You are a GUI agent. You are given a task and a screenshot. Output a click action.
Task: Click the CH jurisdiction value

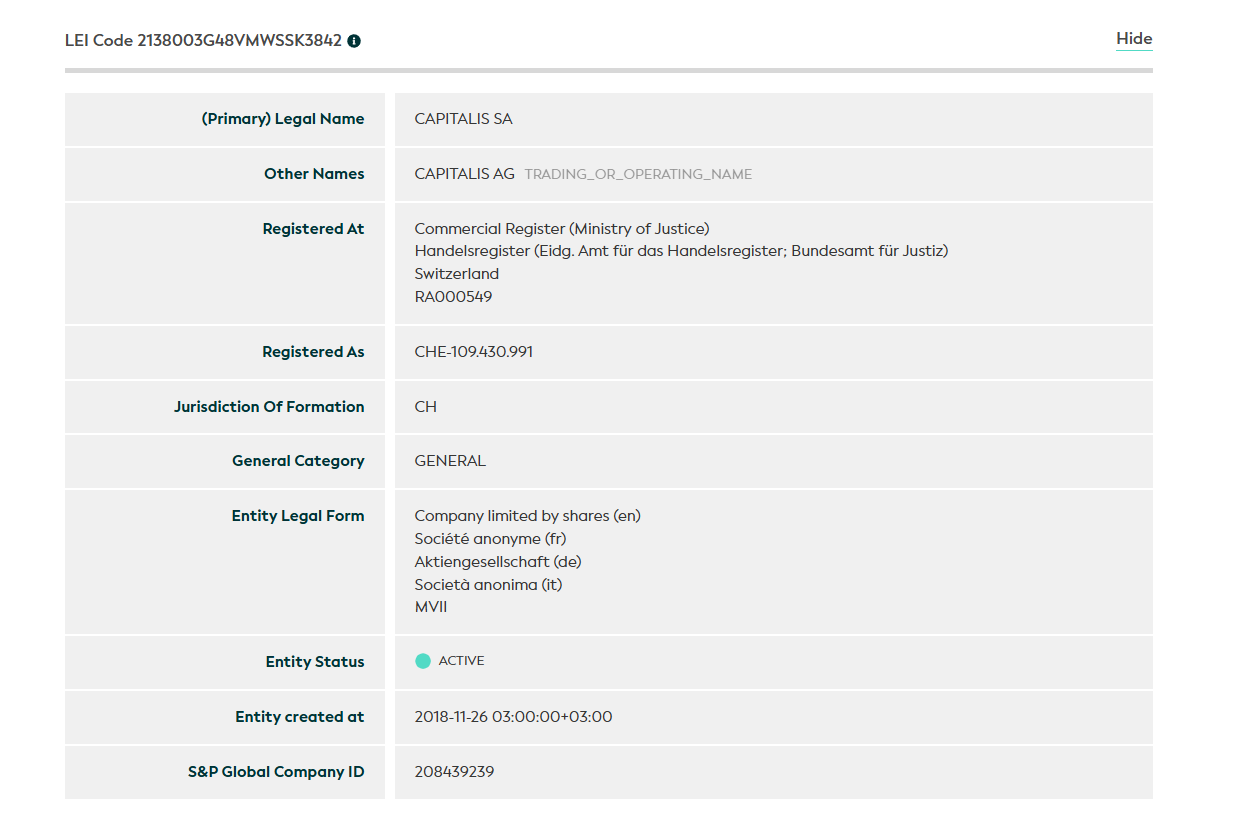click(x=425, y=407)
